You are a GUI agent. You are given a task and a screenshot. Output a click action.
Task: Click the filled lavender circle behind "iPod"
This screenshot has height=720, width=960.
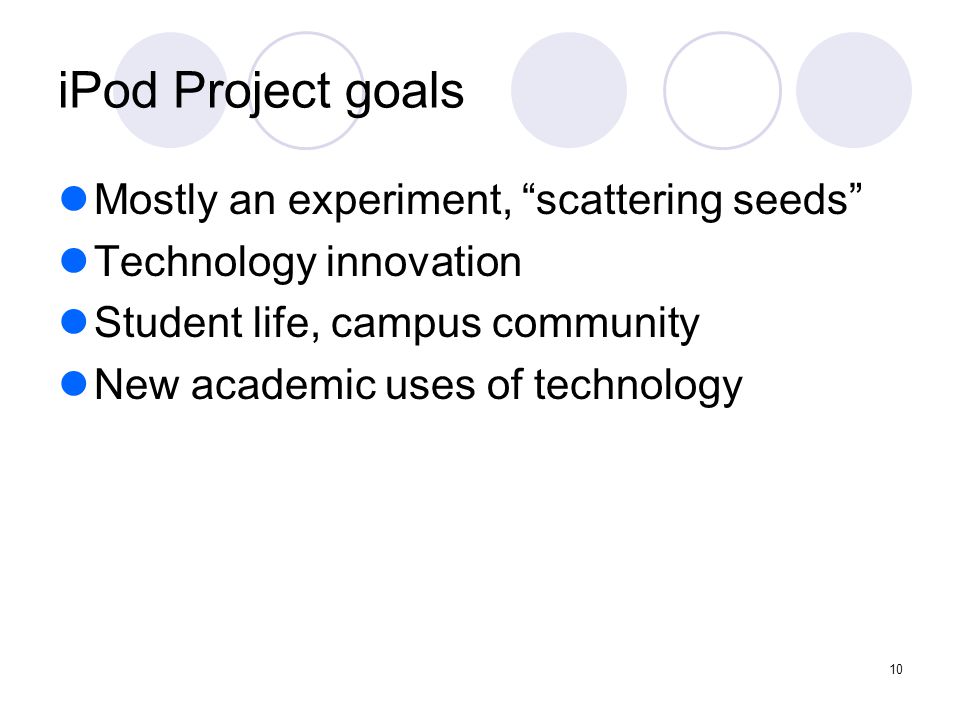(x=171, y=90)
